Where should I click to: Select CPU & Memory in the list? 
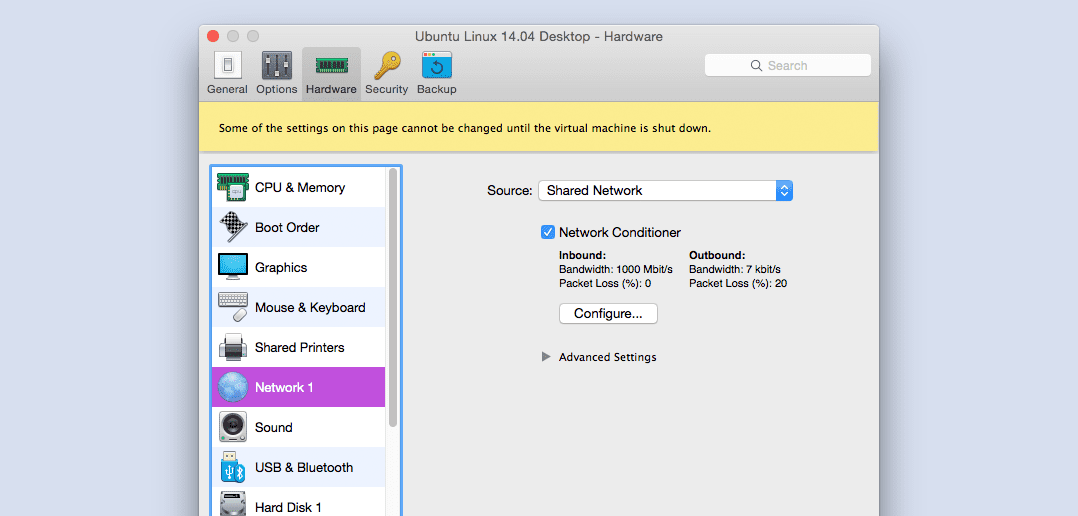[298, 187]
